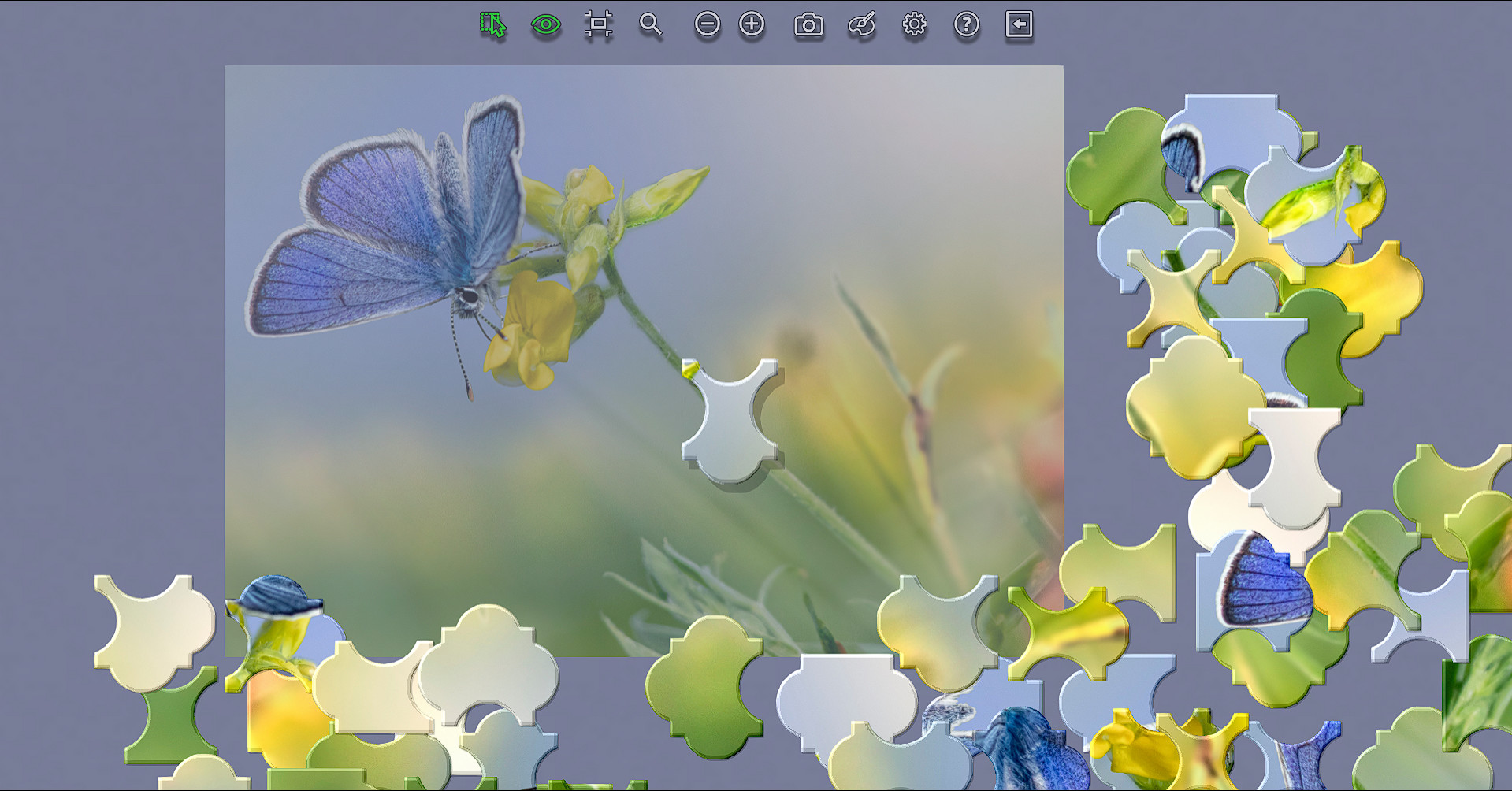Zoom in on the puzzle
This screenshot has width=1512, height=791.
tap(751, 24)
